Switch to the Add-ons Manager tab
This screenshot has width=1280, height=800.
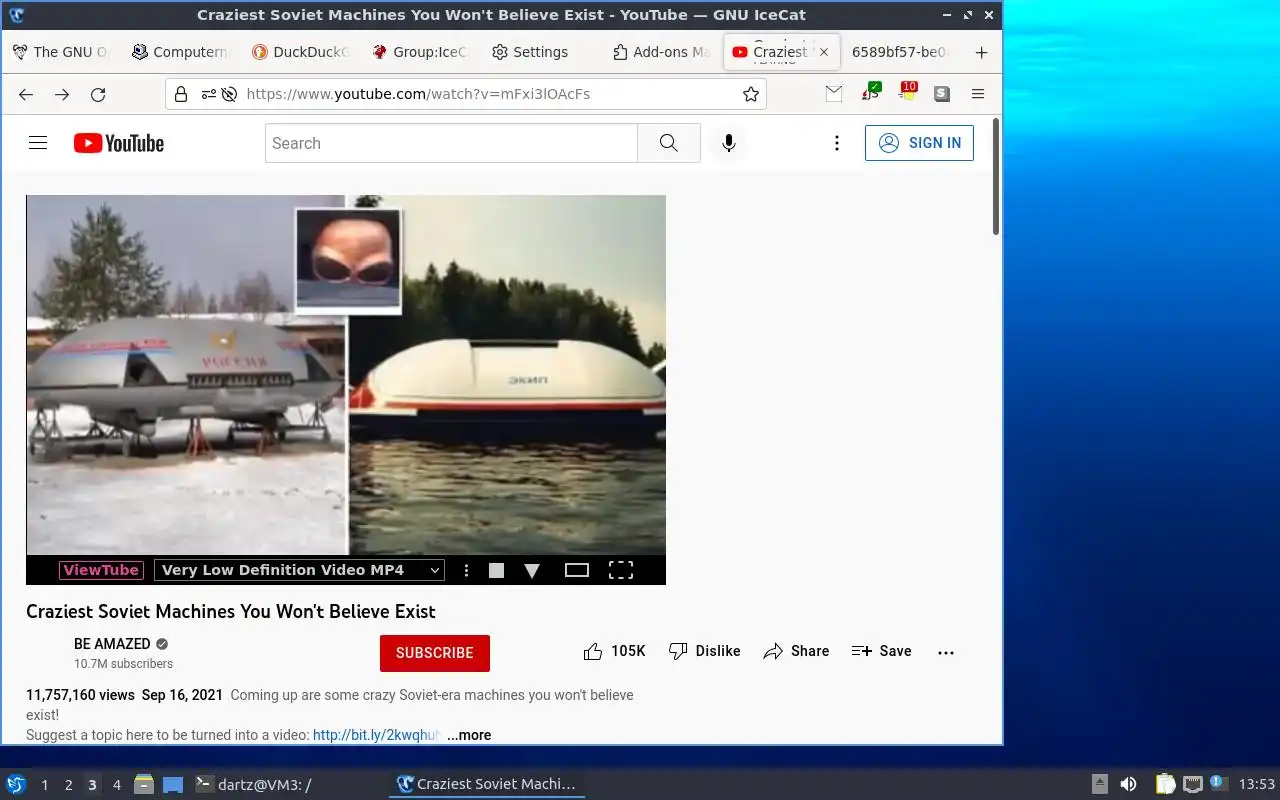tap(661, 52)
